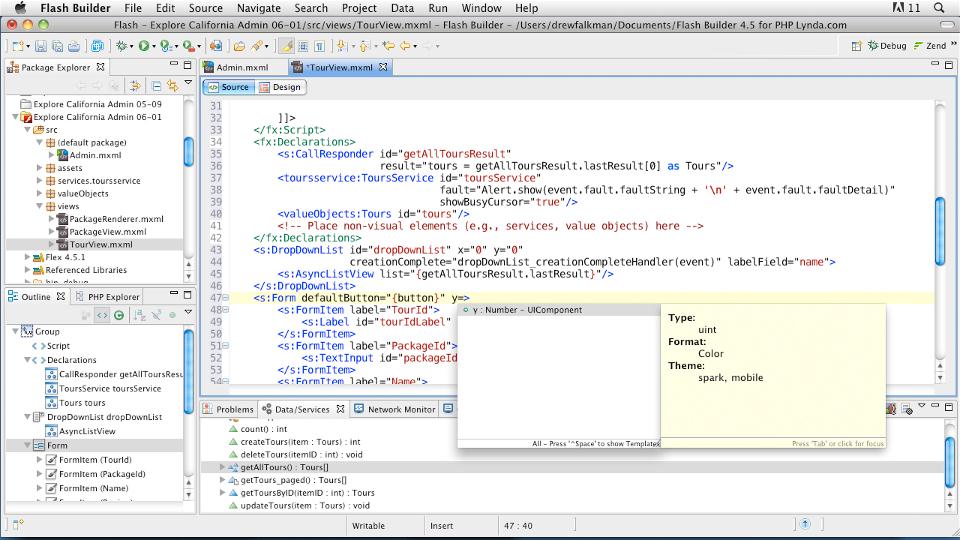960x540 pixels.
Task: Click the Save All toolbar icon
Action: point(58,46)
